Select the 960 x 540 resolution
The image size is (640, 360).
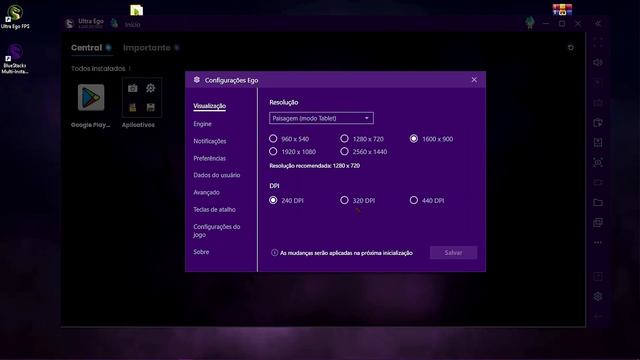click(x=289, y=139)
